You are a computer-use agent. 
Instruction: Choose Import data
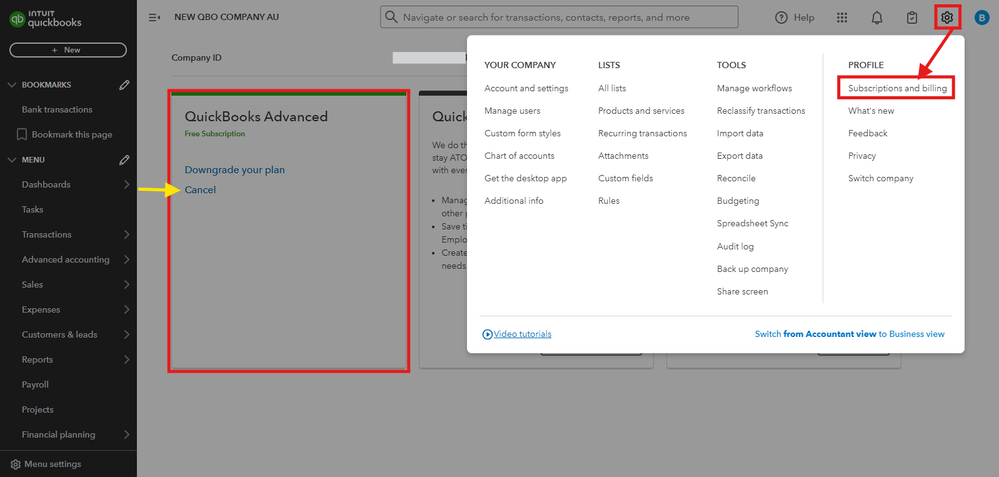[x=740, y=133]
